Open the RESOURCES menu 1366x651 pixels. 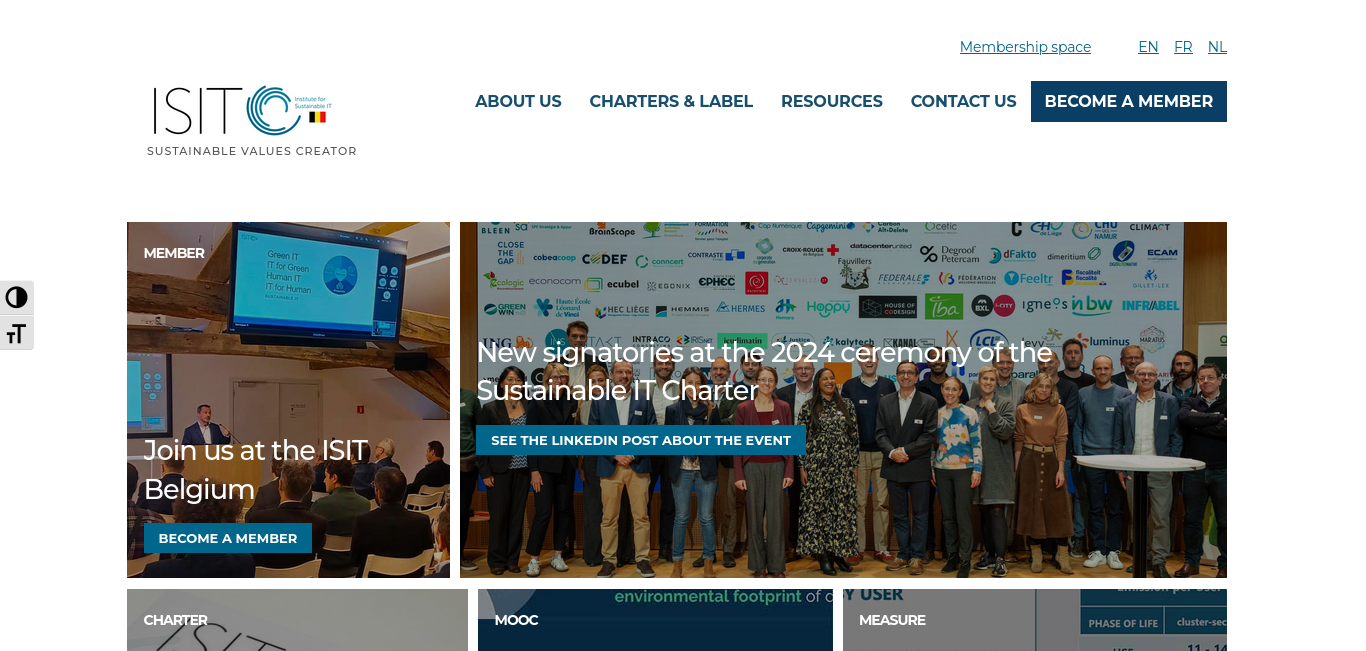[832, 101]
